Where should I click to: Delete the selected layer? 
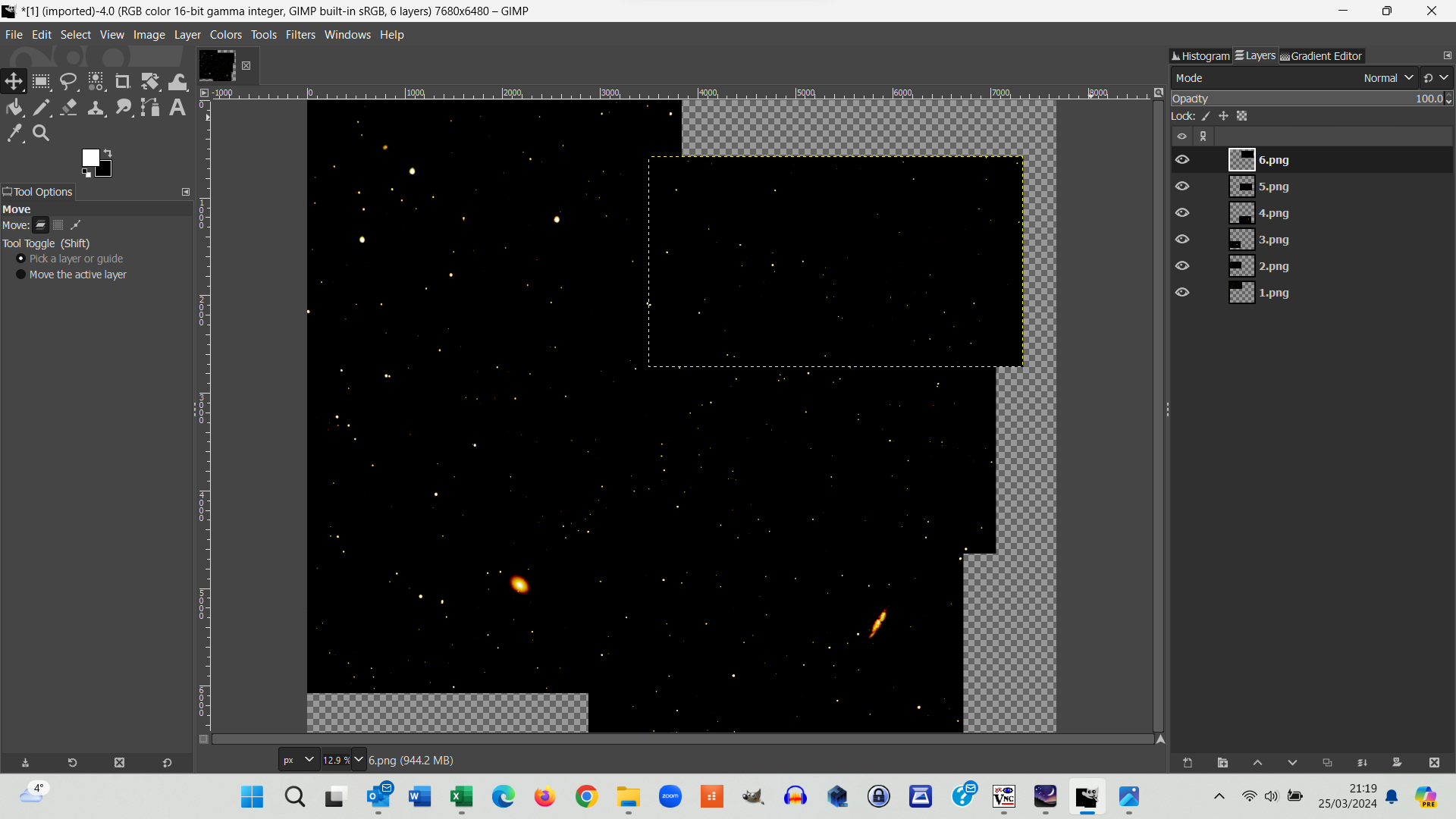1434,763
